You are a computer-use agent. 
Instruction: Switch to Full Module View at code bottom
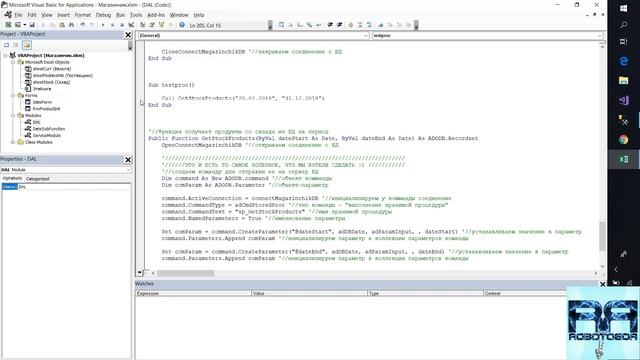tap(147, 272)
